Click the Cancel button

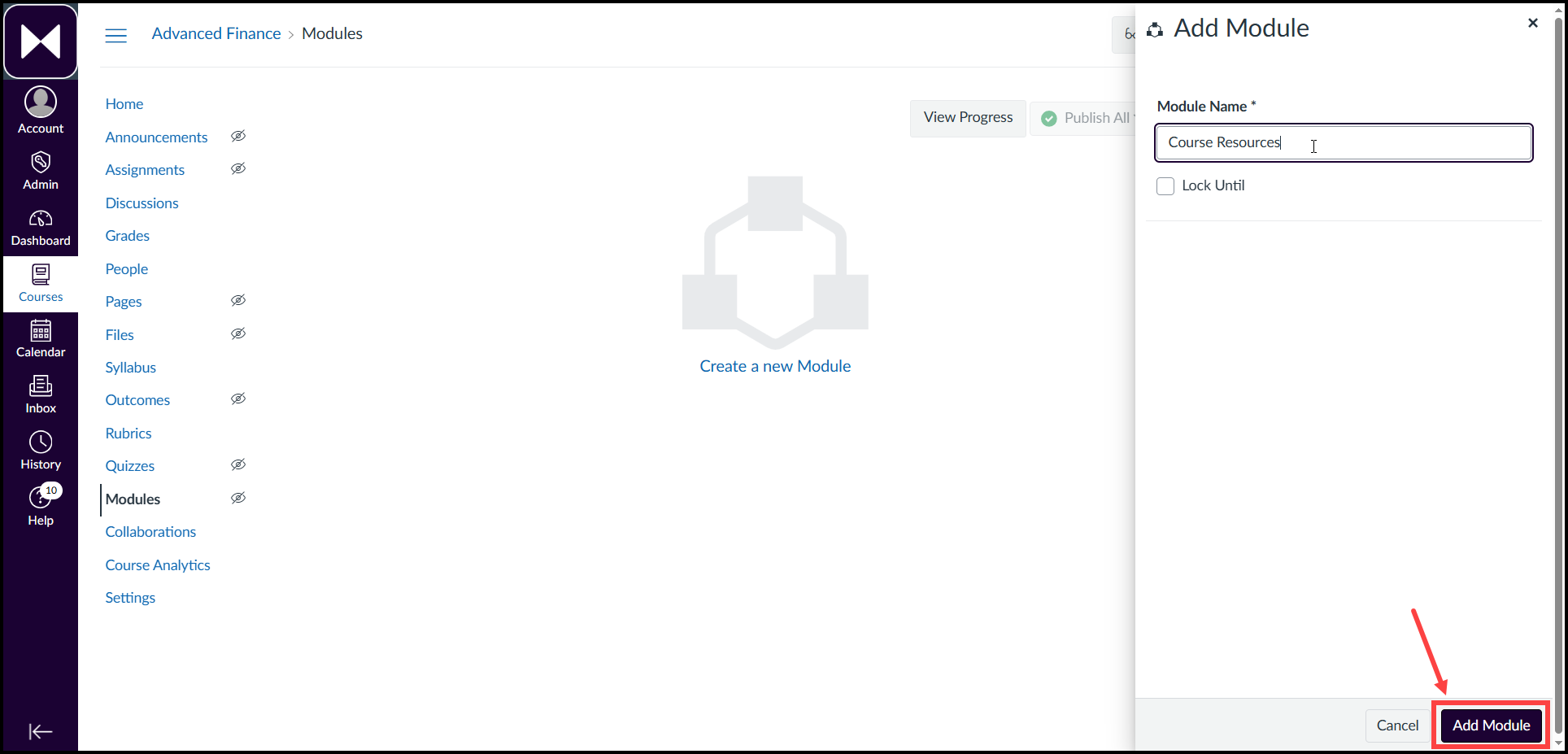(1397, 726)
